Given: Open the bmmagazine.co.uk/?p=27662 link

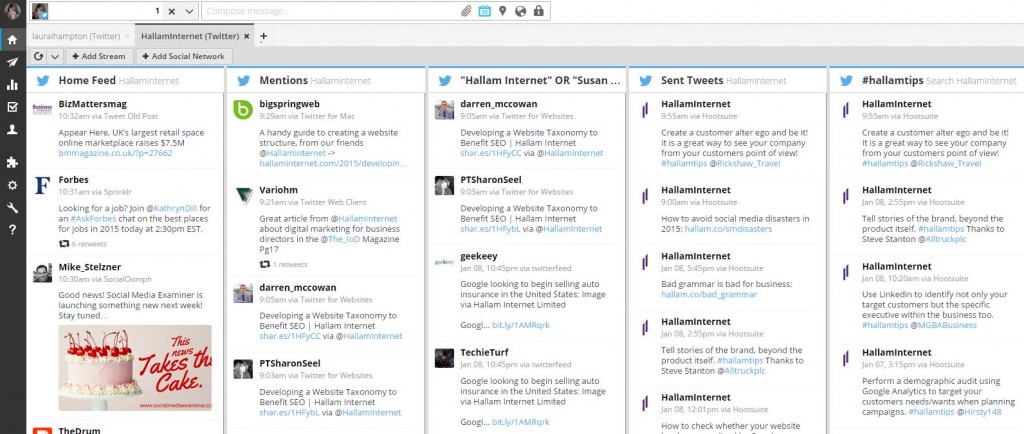Looking at the screenshot, I should pyautogui.click(x=116, y=153).
